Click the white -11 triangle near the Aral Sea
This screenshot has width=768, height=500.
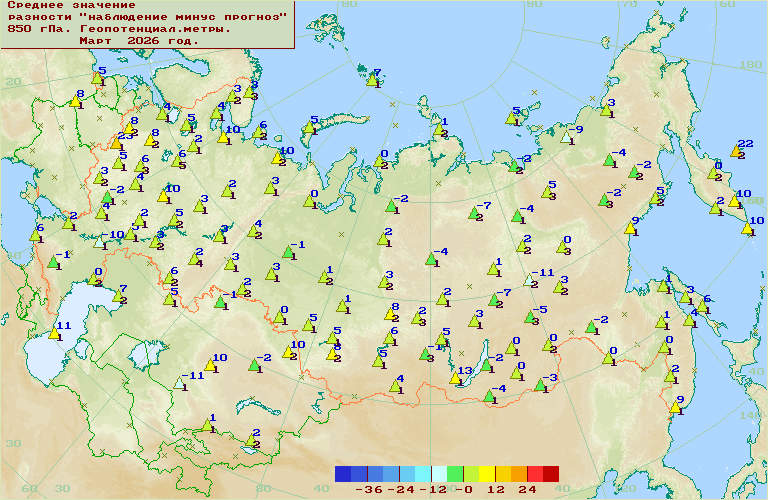[x=180, y=382]
